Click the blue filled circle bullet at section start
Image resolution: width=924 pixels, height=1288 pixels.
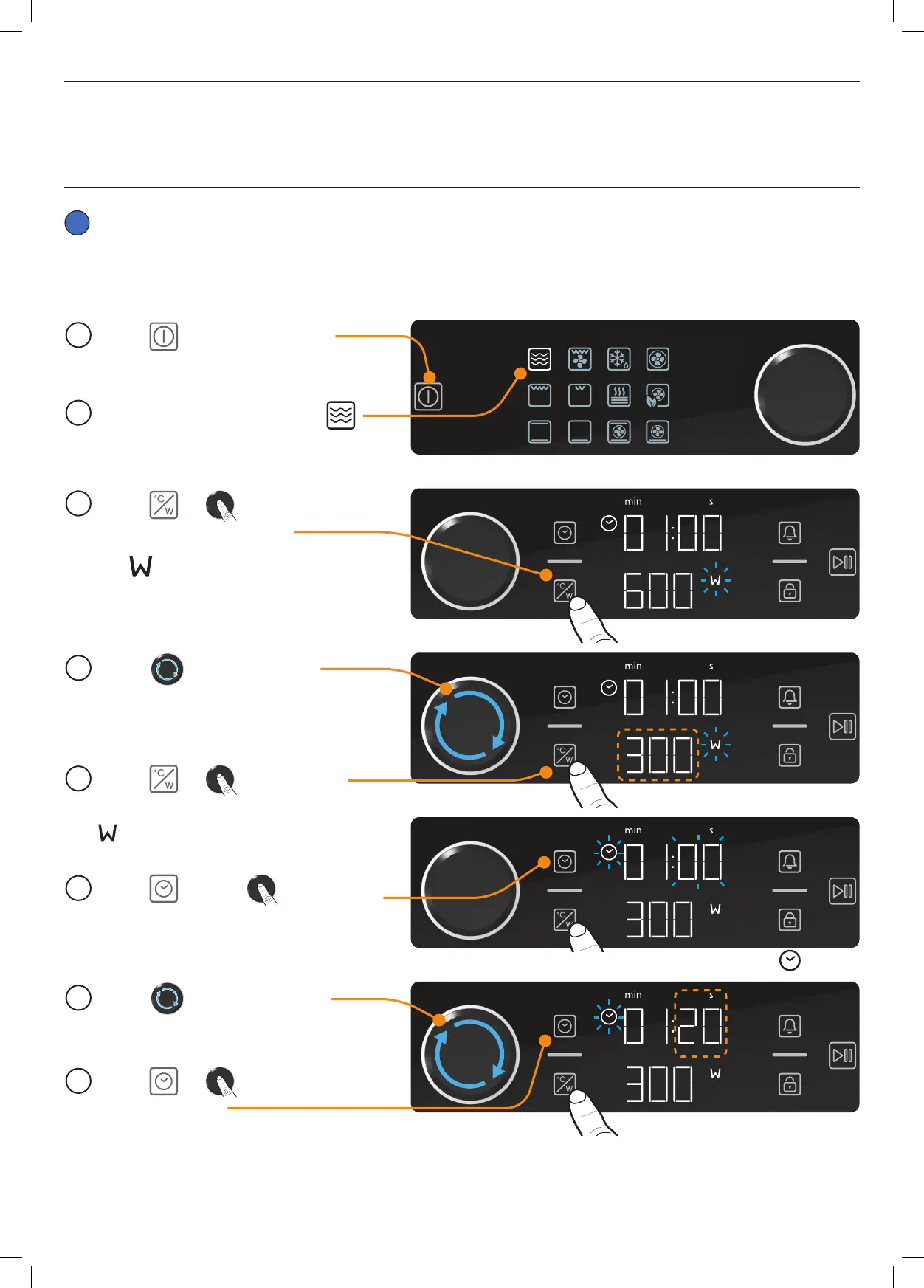click(77, 223)
